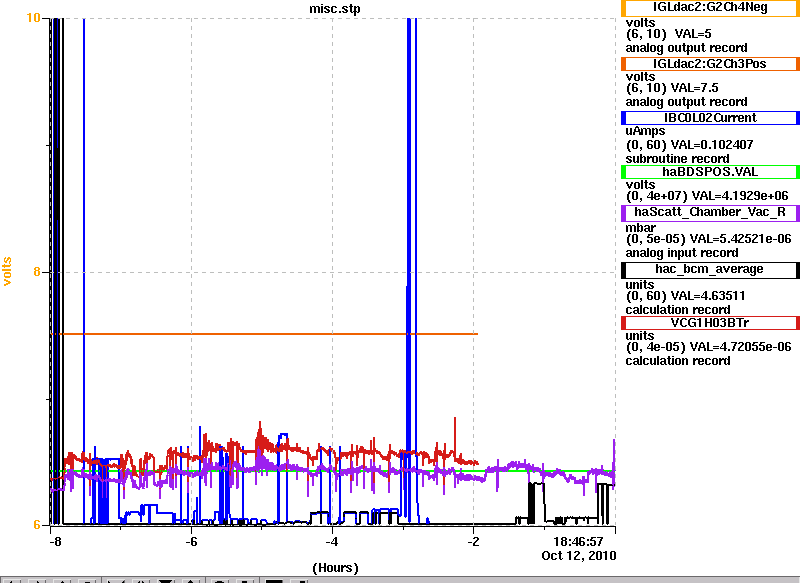Screen dimensions: 800x583
Task: Click analog output record under IGLdac2:G2Ch4Neg
Action: (687, 48)
